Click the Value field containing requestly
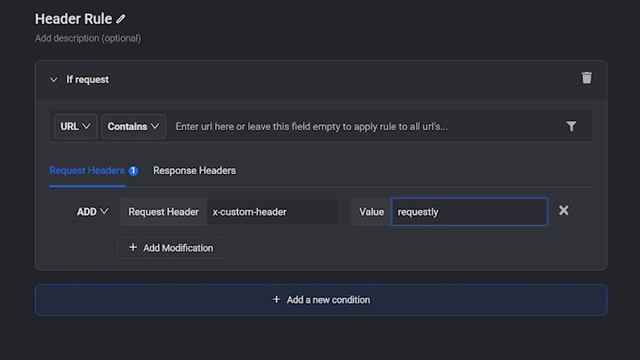This screenshot has height=360, width=640. pos(469,212)
